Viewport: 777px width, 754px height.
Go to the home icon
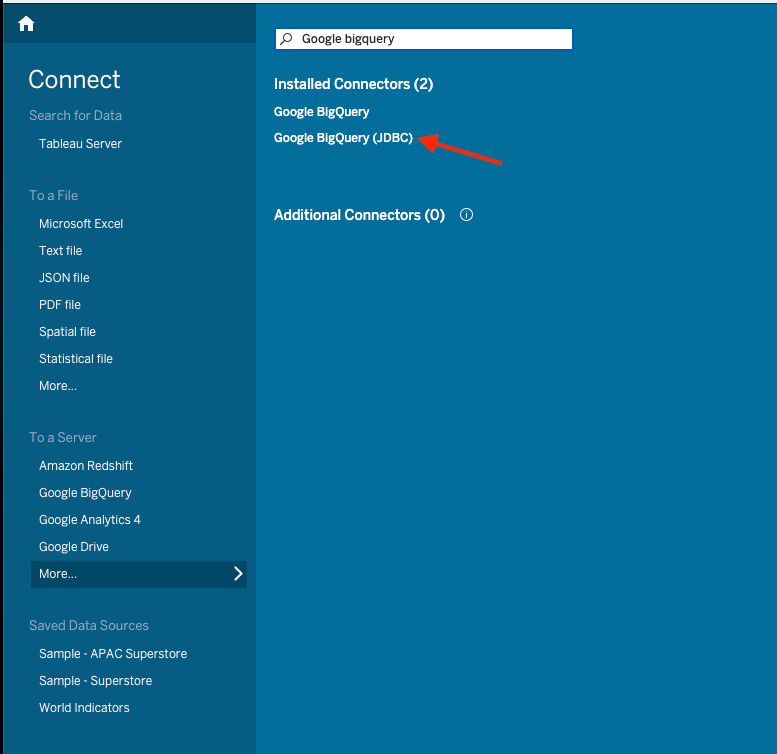[26, 23]
